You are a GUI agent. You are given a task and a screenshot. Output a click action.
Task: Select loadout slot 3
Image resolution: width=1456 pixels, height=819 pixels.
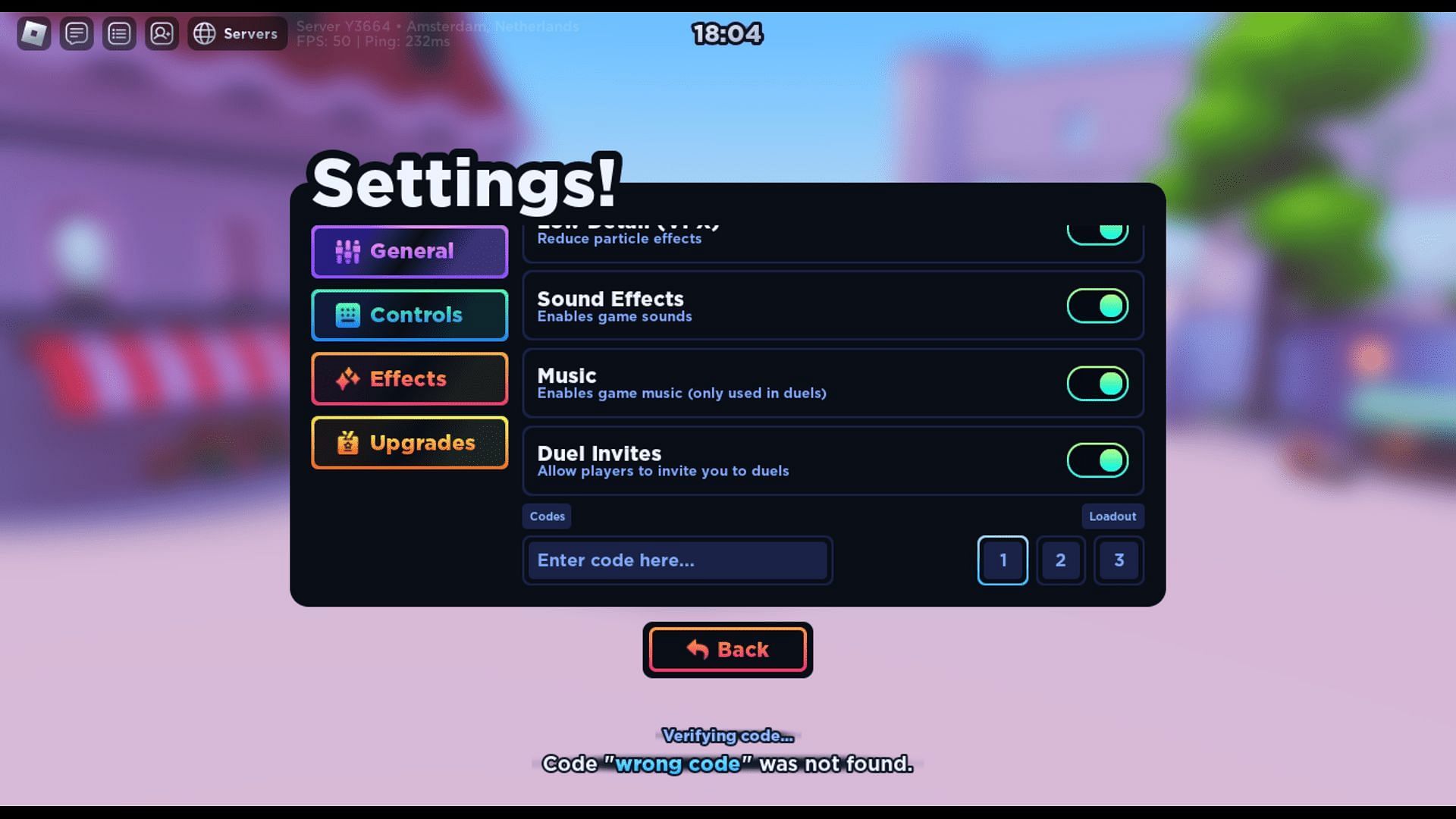1118,560
